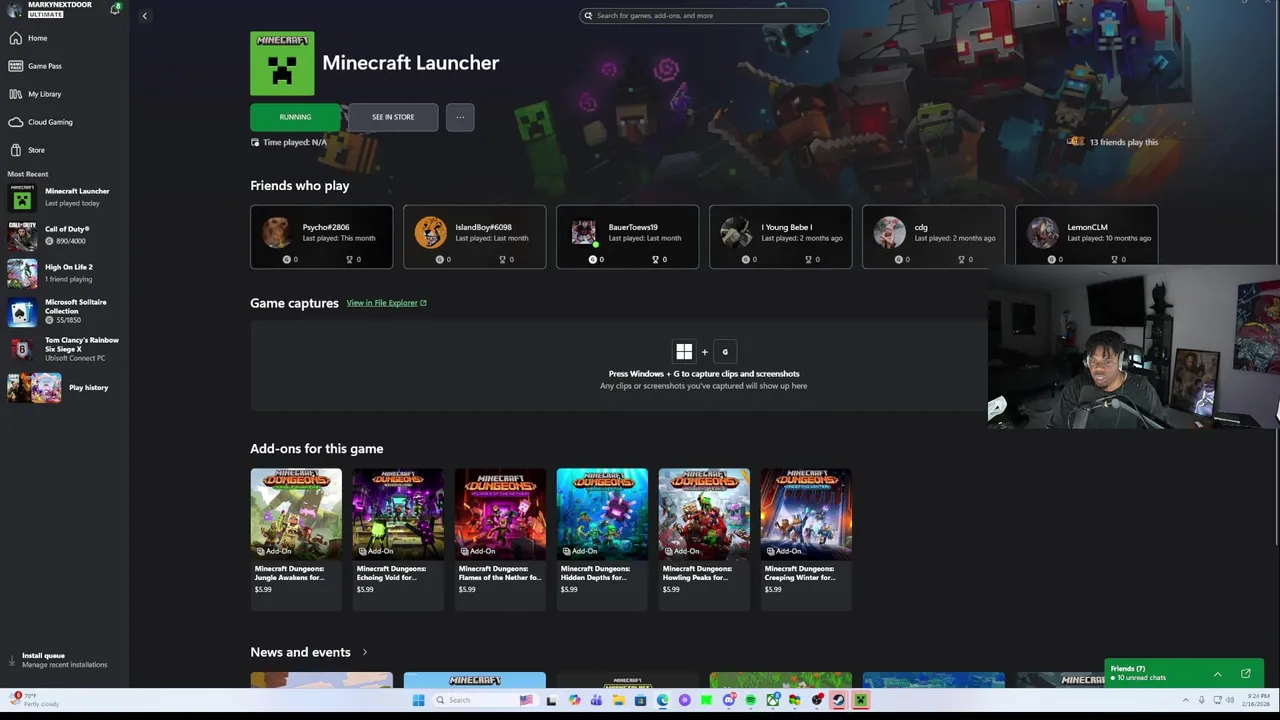Open Microsoft Edge from the taskbar
Viewport: 1280px width, 720px height.
coord(662,700)
